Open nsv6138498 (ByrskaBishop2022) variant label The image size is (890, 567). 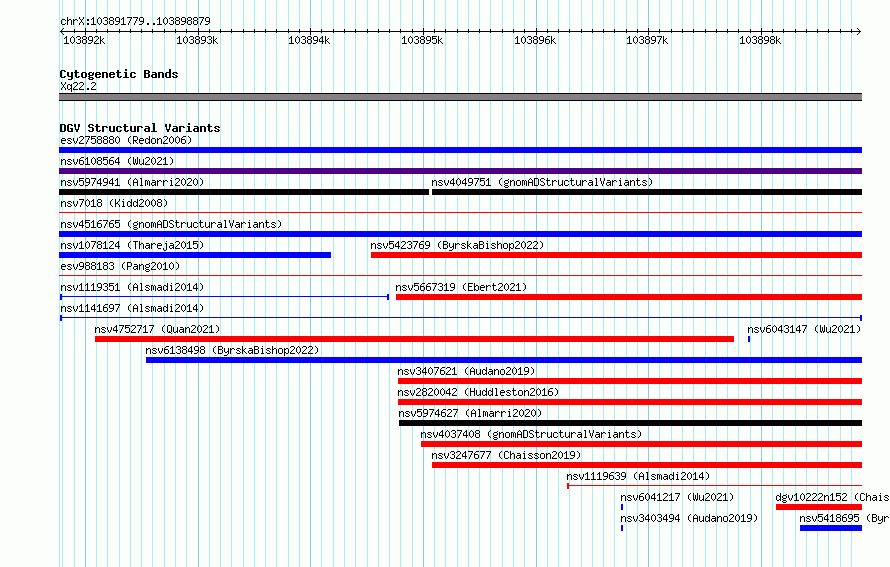click(232, 350)
